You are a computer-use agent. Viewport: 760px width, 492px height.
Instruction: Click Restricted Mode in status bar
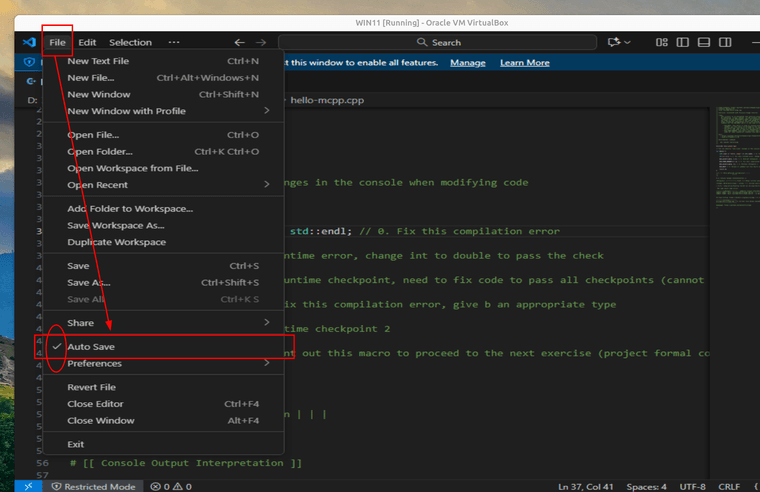coord(93,486)
